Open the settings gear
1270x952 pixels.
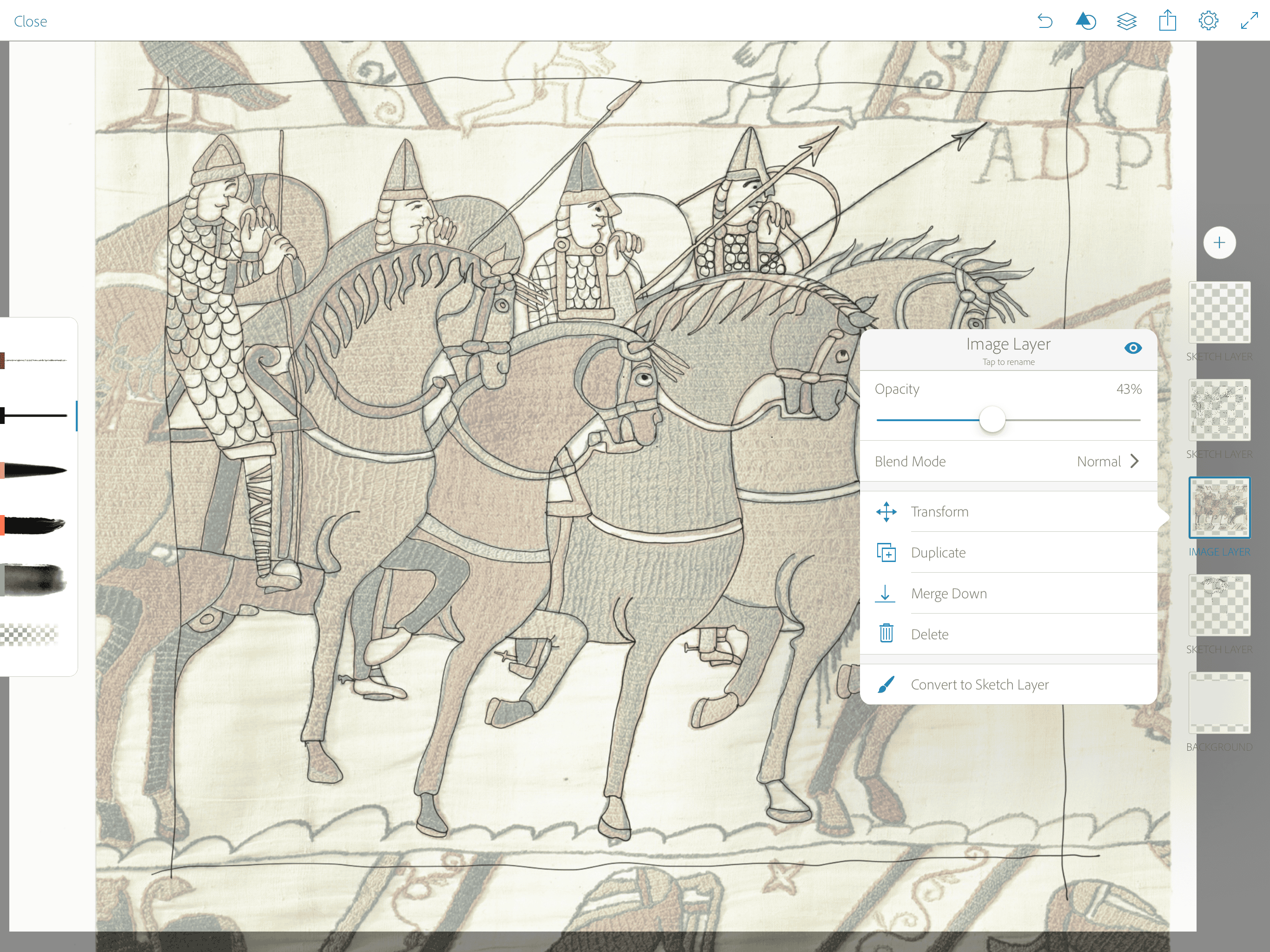coord(1208,20)
